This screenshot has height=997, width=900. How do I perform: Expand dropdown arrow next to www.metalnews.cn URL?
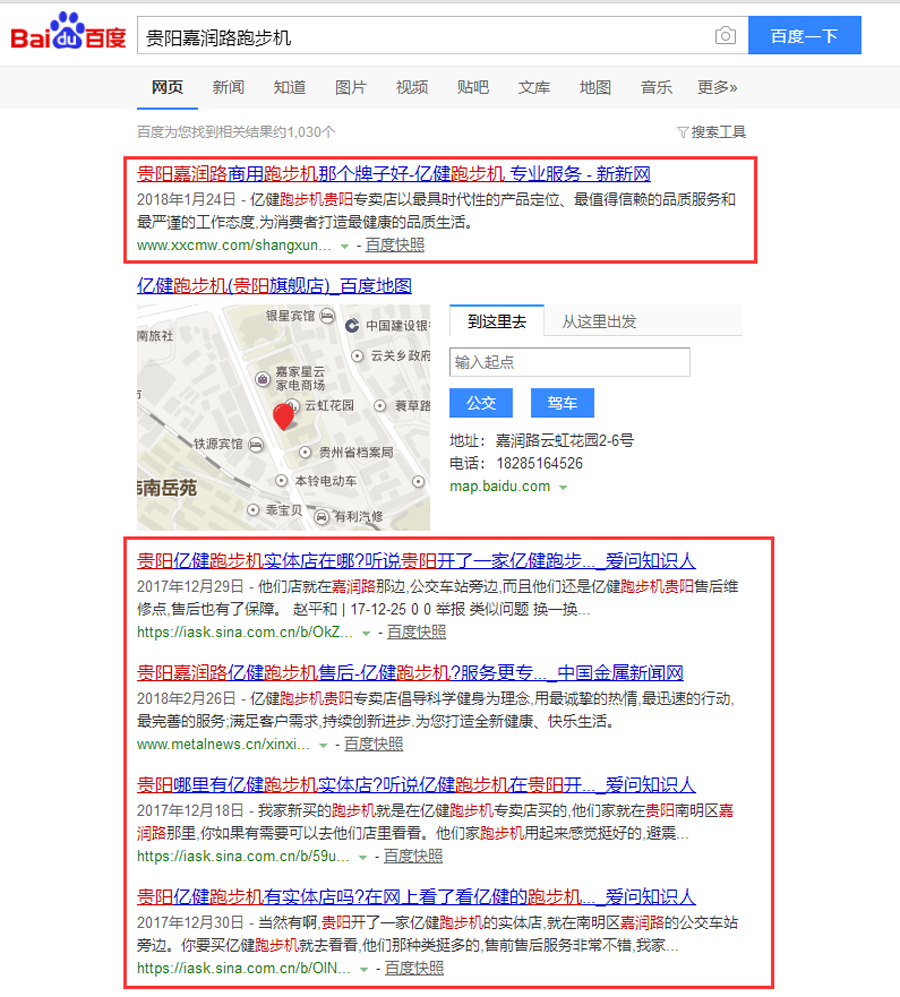pyautogui.click(x=323, y=745)
